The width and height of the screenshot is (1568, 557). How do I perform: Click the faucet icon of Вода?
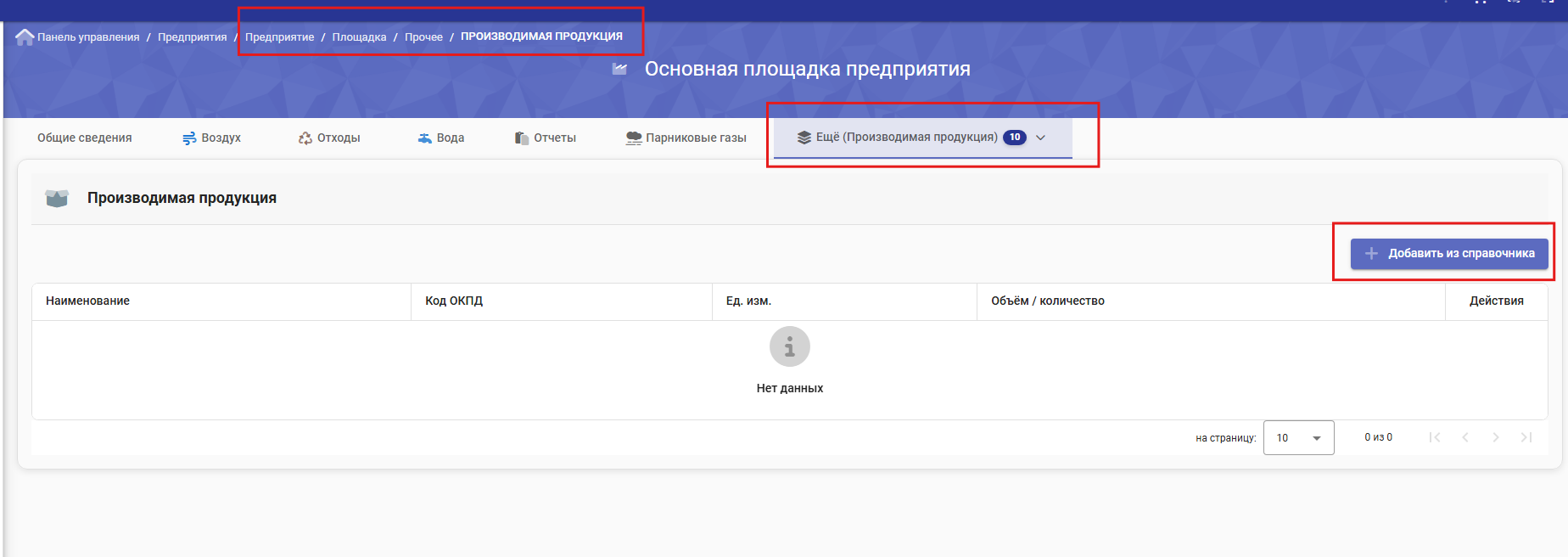coord(425,138)
